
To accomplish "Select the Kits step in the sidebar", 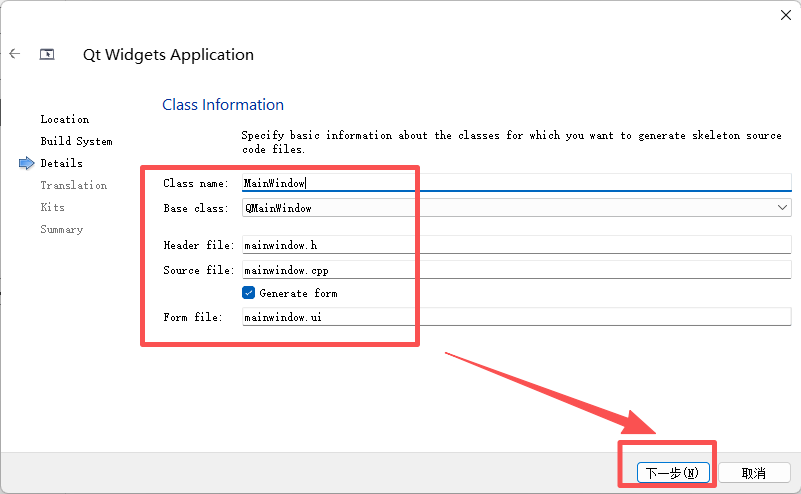I will [53, 207].
